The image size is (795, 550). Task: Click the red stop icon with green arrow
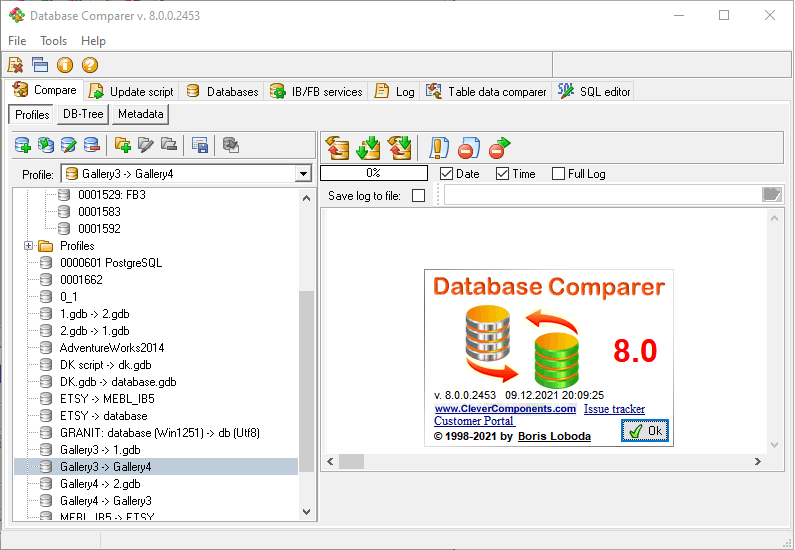pyautogui.click(x=499, y=148)
